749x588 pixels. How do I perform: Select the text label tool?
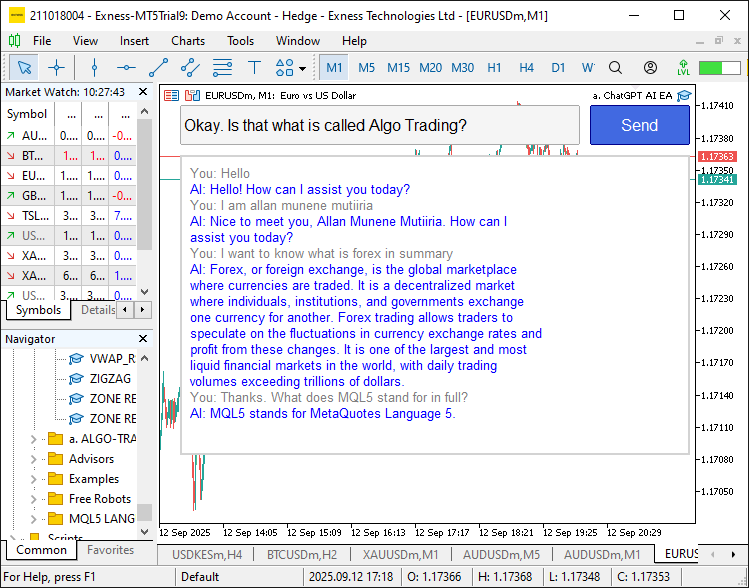pos(254,67)
